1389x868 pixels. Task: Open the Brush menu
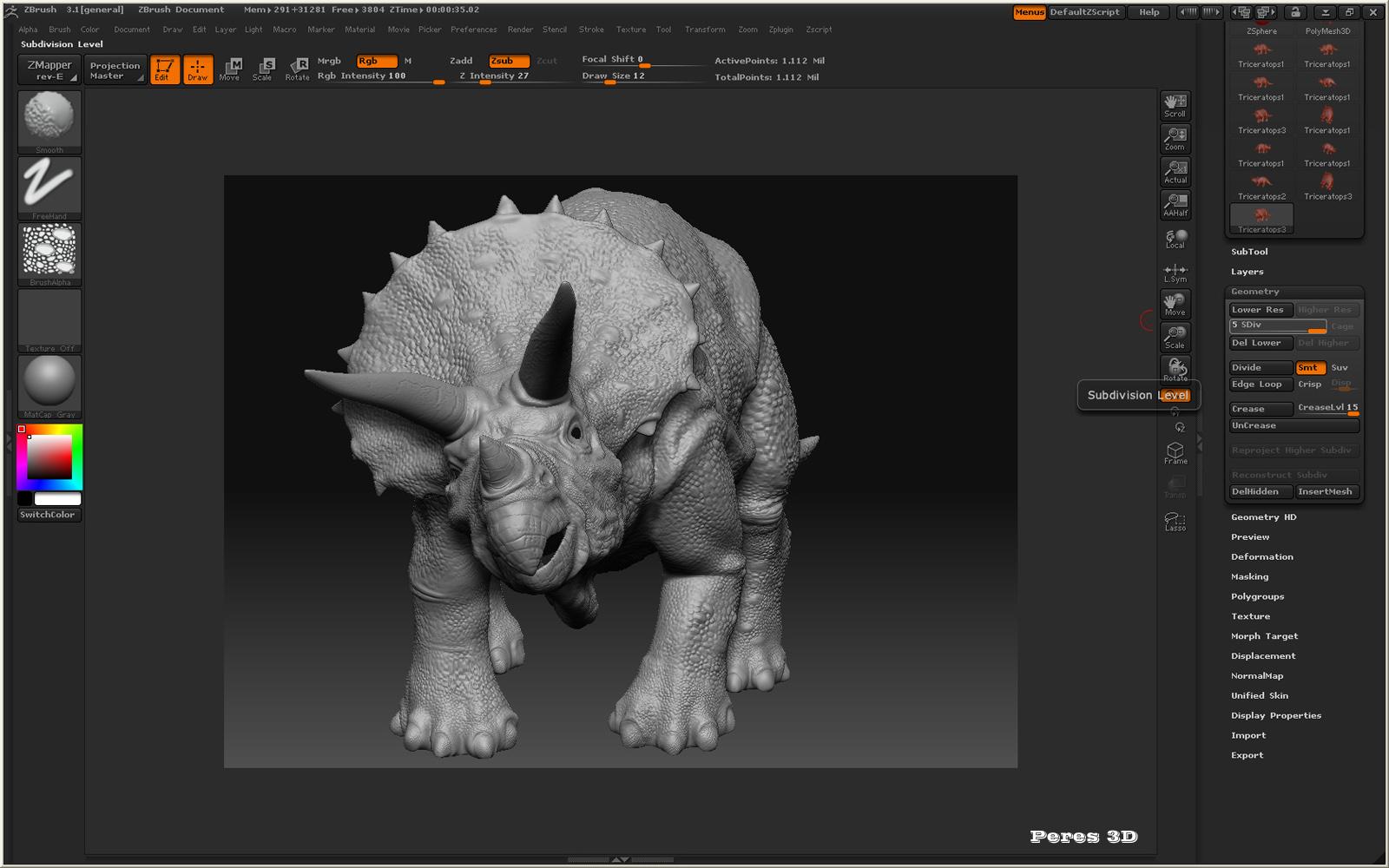60,30
